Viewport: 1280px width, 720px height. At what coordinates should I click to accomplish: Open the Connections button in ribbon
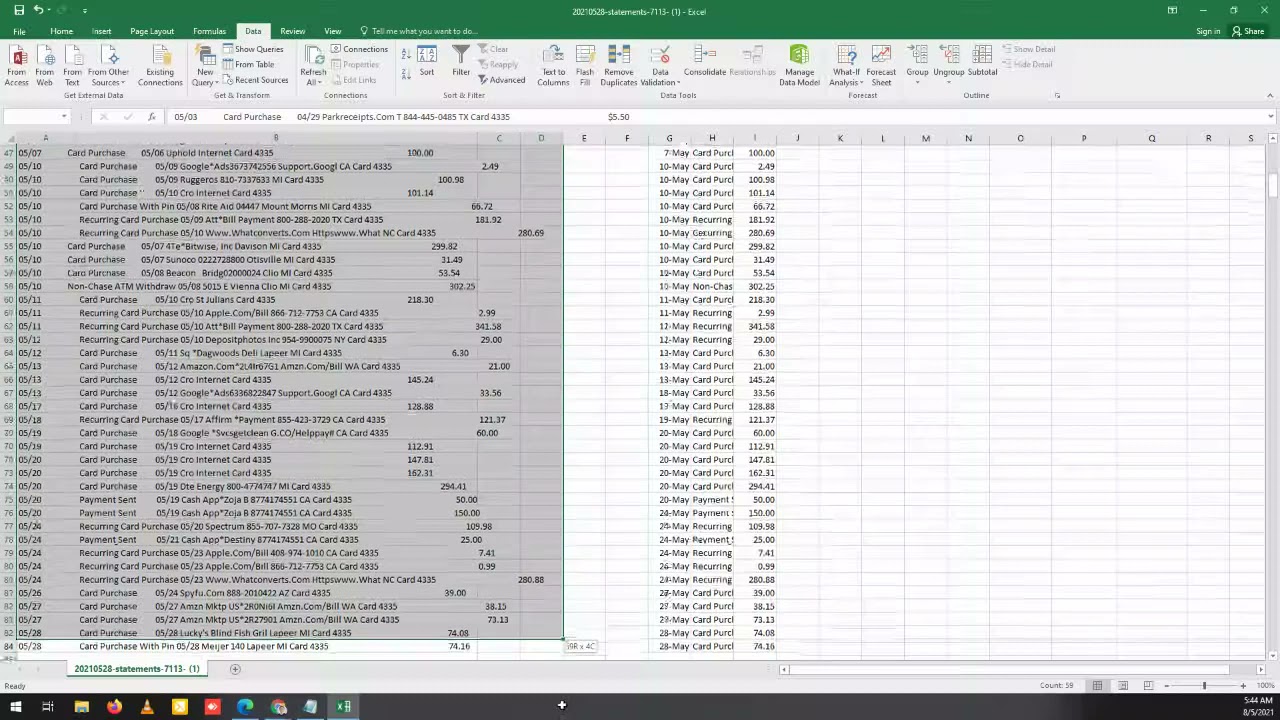pos(359,49)
